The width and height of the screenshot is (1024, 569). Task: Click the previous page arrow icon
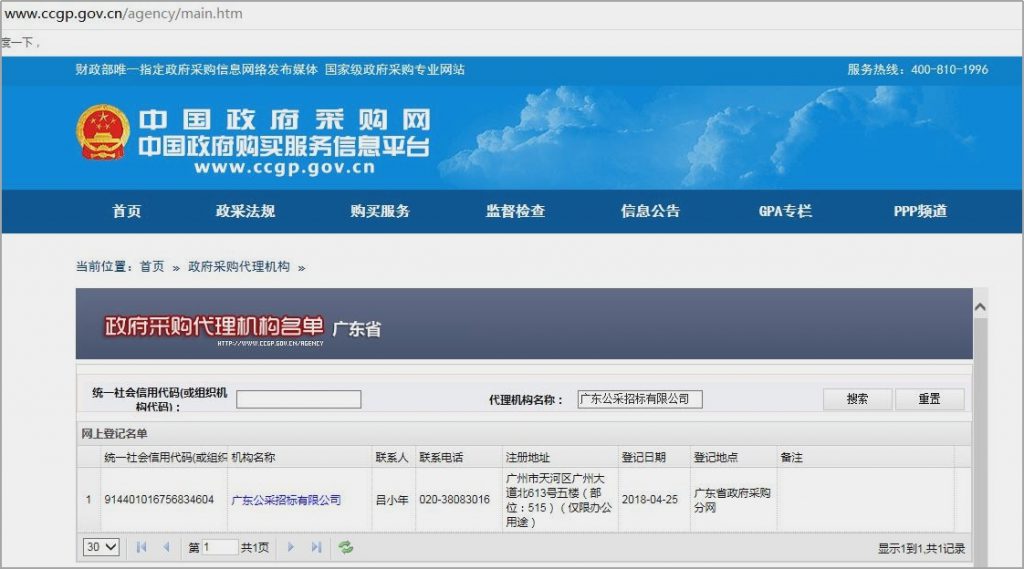[x=166, y=547]
